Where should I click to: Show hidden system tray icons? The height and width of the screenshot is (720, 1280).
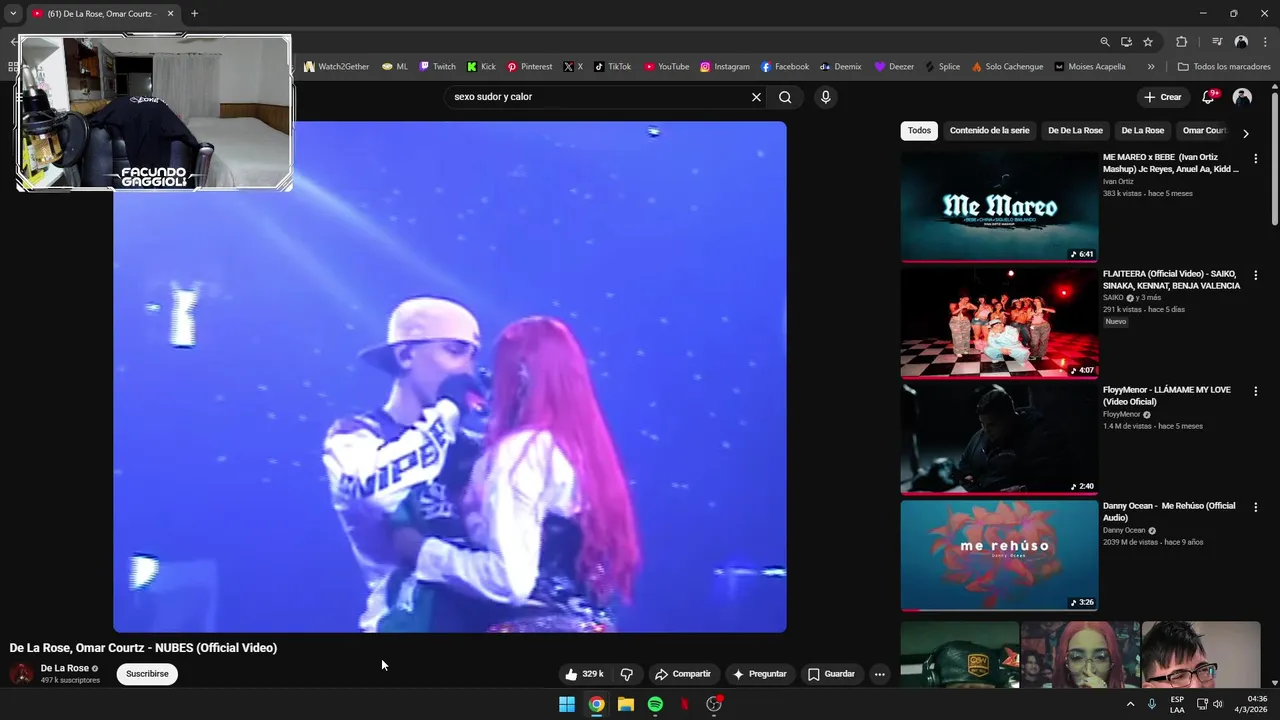tap(1131, 704)
